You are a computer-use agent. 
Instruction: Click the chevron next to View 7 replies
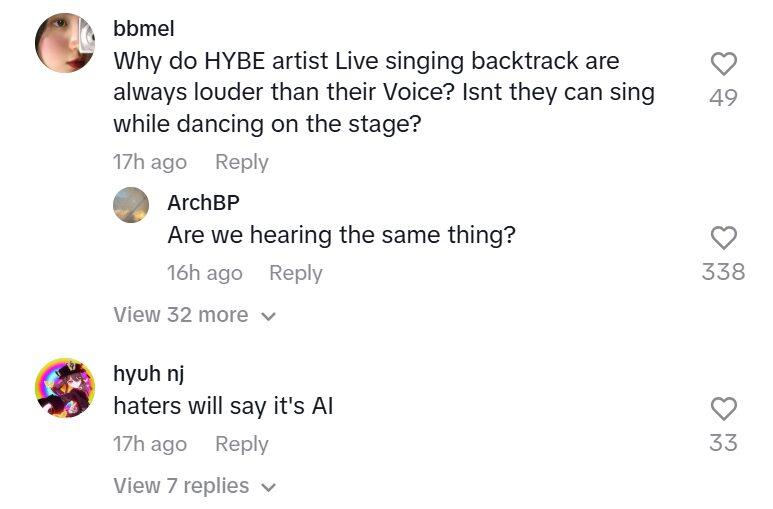point(267,487)
